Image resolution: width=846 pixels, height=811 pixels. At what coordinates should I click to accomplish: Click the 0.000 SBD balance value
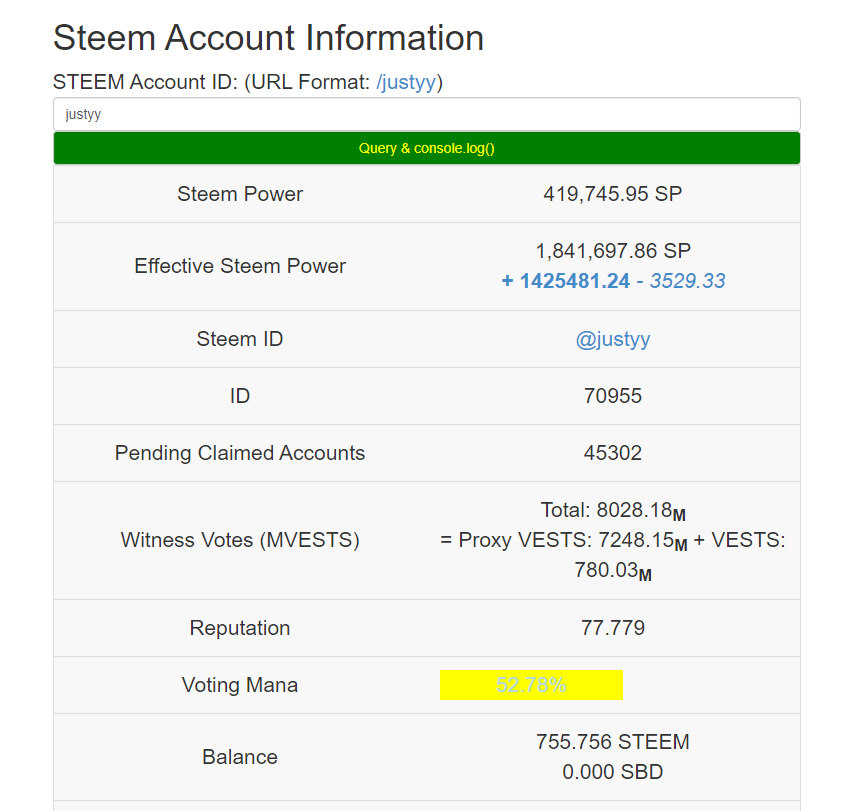(x=613, y=772)
